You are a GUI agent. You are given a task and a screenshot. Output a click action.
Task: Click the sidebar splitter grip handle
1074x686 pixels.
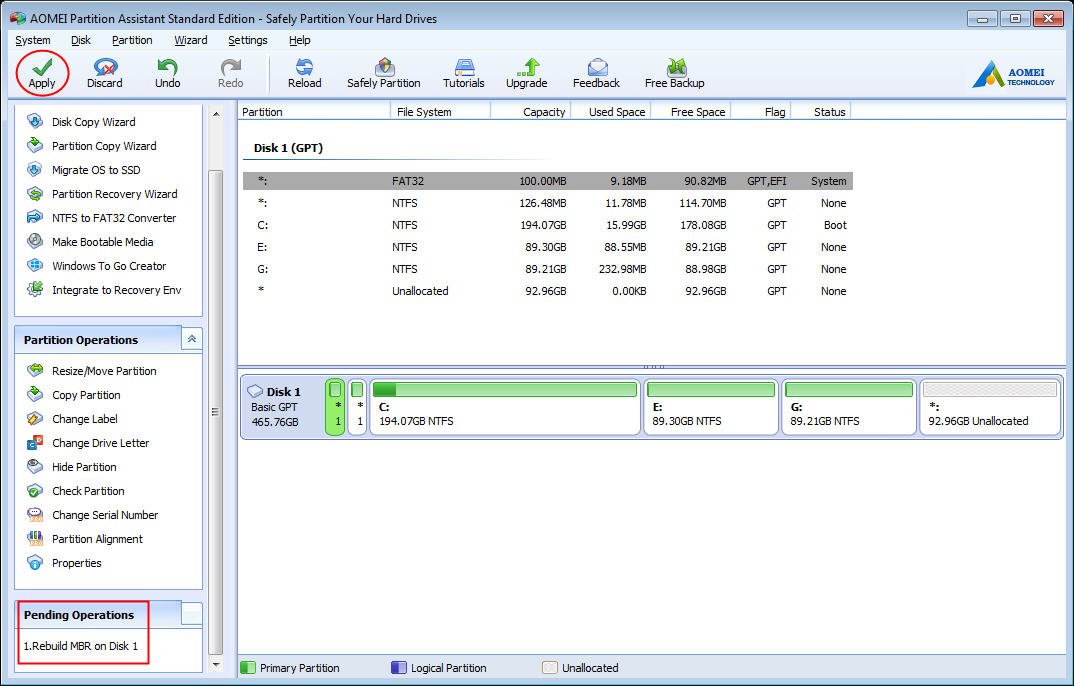215,411
